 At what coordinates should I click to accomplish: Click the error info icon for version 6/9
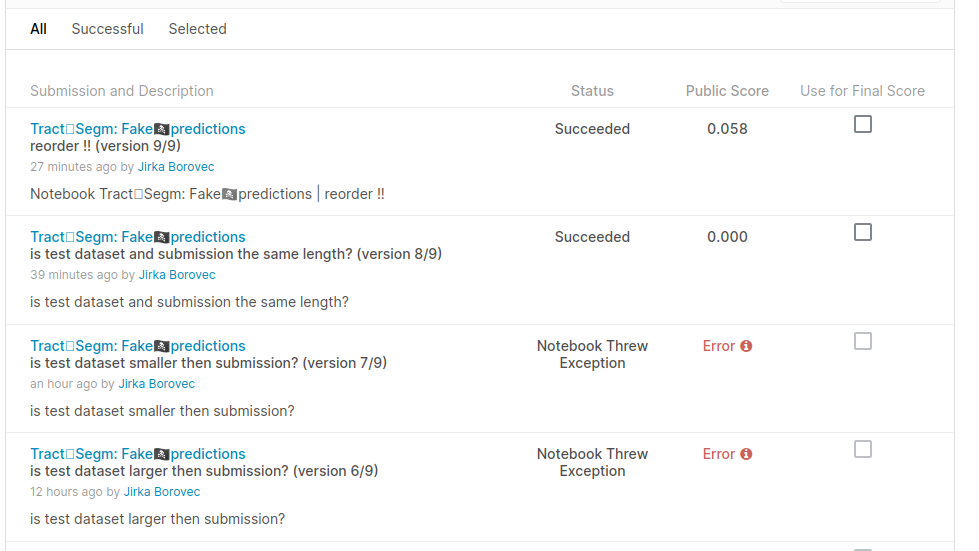746,454
